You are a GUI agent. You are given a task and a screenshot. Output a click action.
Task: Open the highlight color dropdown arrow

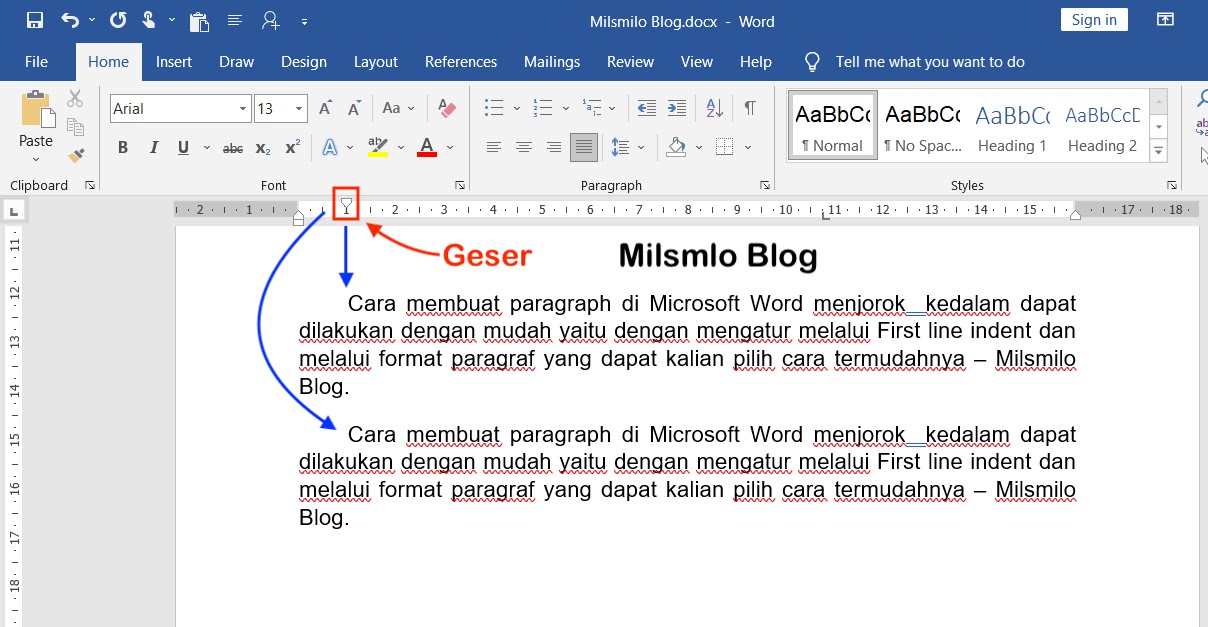[x=401, y=148]
